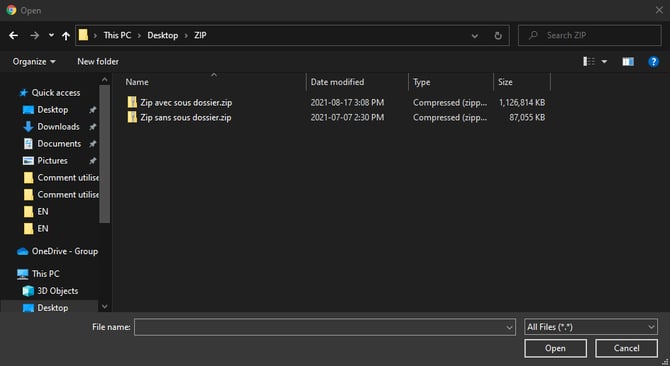Image resolution: width=670 pixels, height=366 pixels.
Task: Open the Organize menu
Action: point(34,61)
